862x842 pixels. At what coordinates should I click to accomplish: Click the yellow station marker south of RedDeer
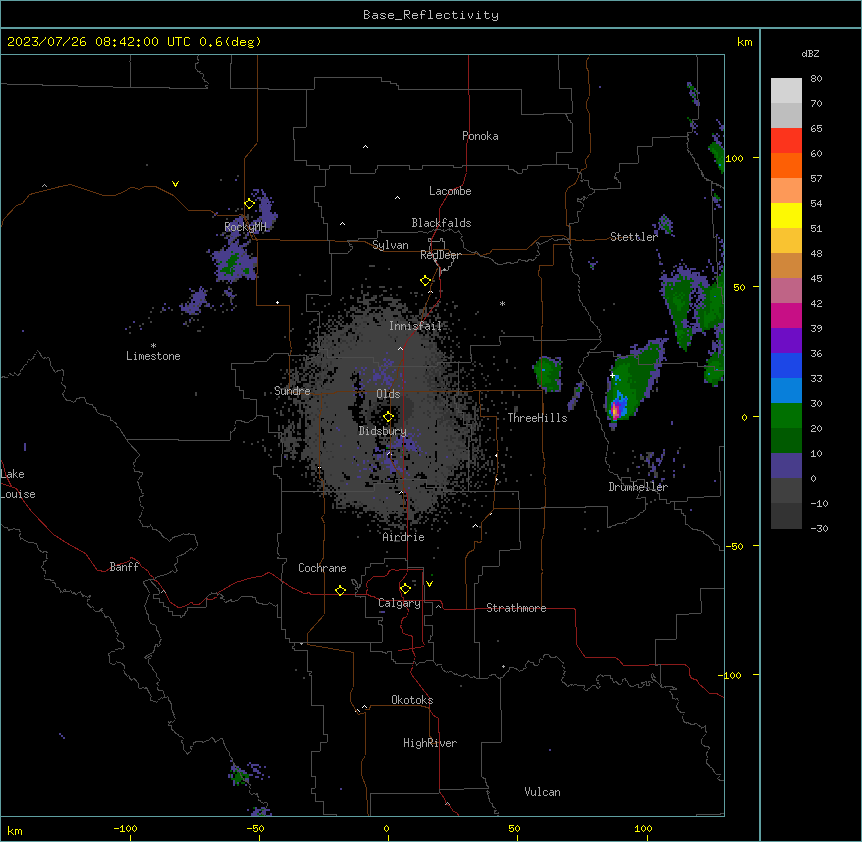coord(425,281)
